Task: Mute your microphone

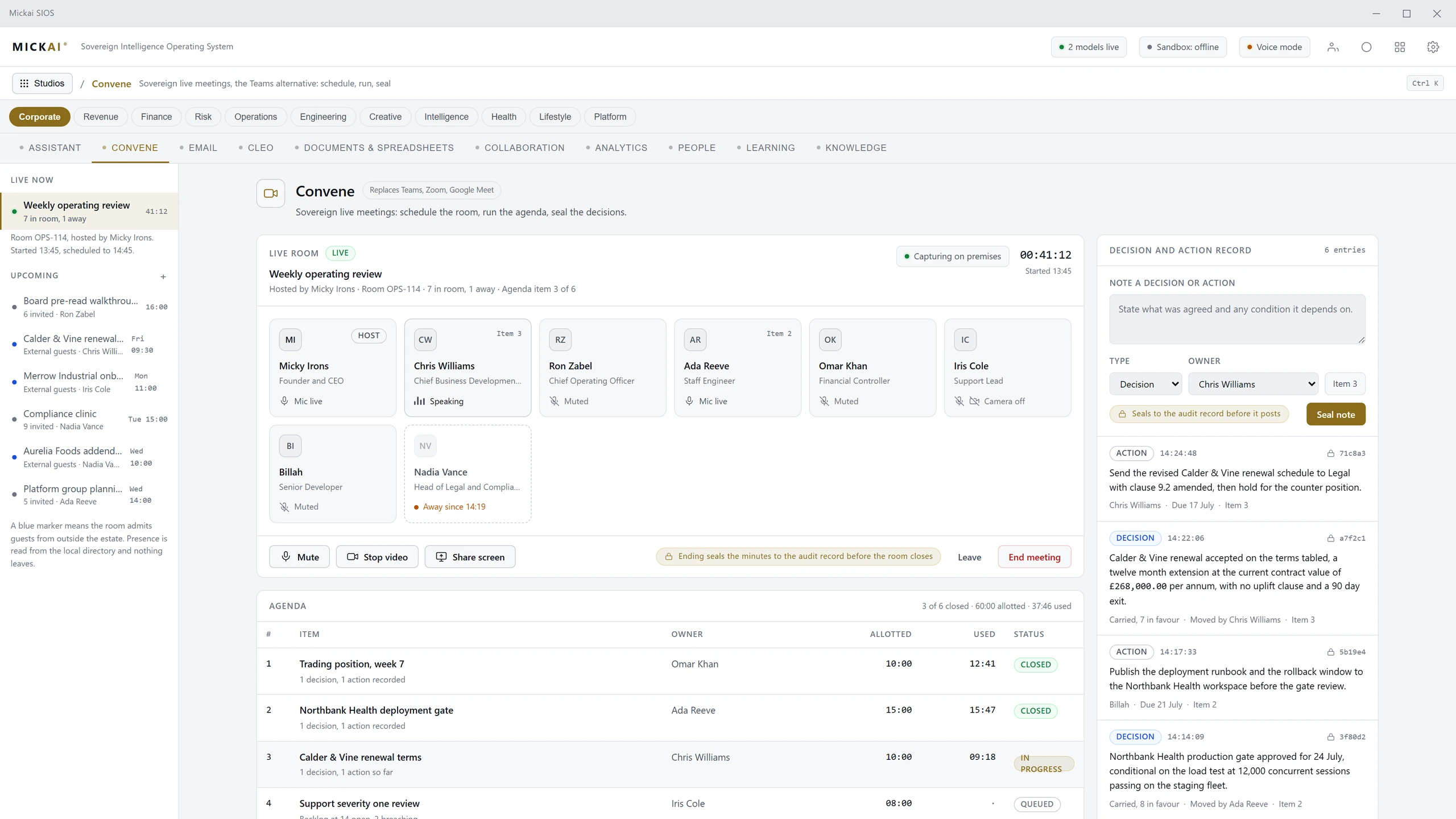Action: click(300, 557)
